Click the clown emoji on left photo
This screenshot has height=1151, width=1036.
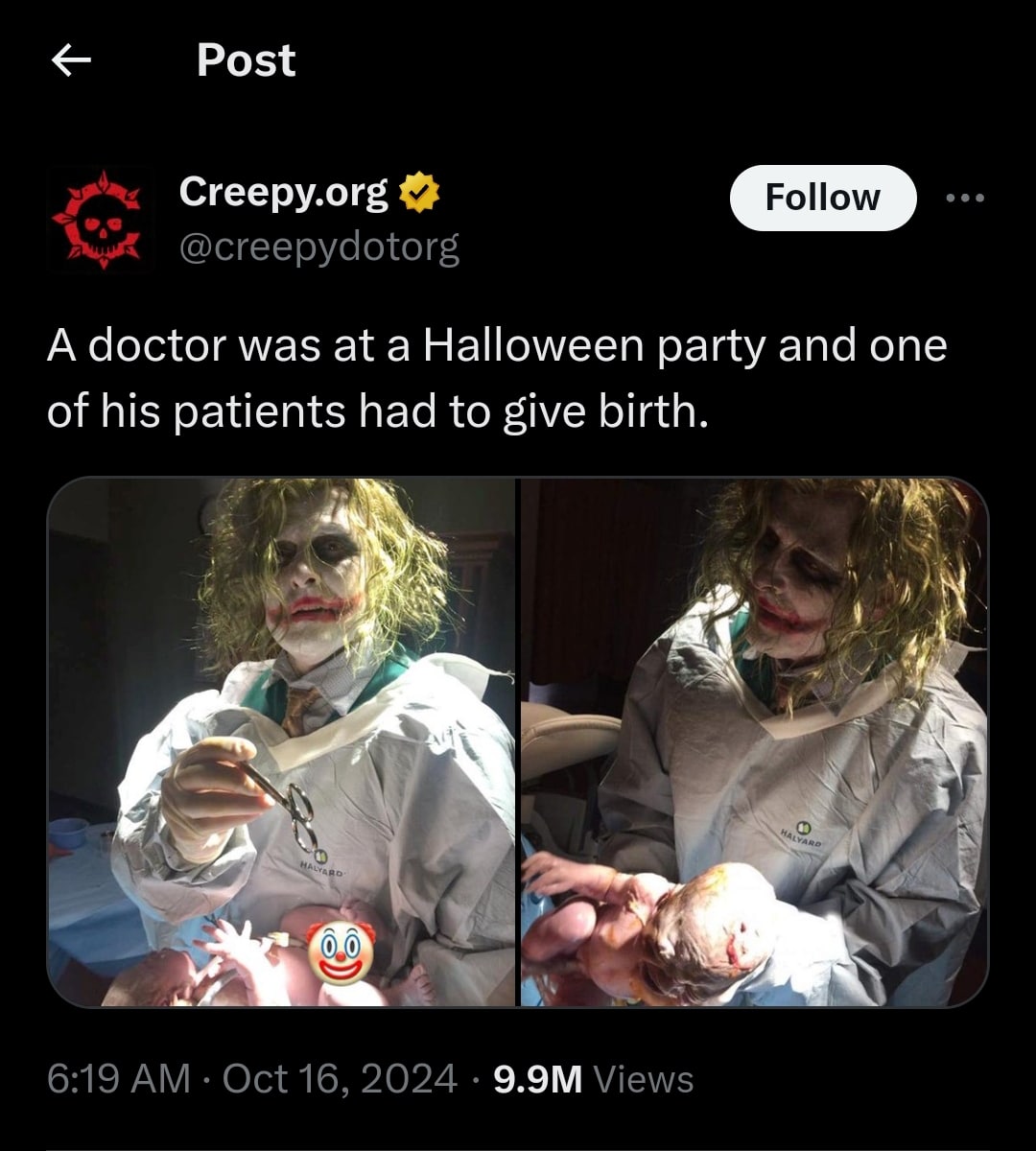tap(341, 952)
